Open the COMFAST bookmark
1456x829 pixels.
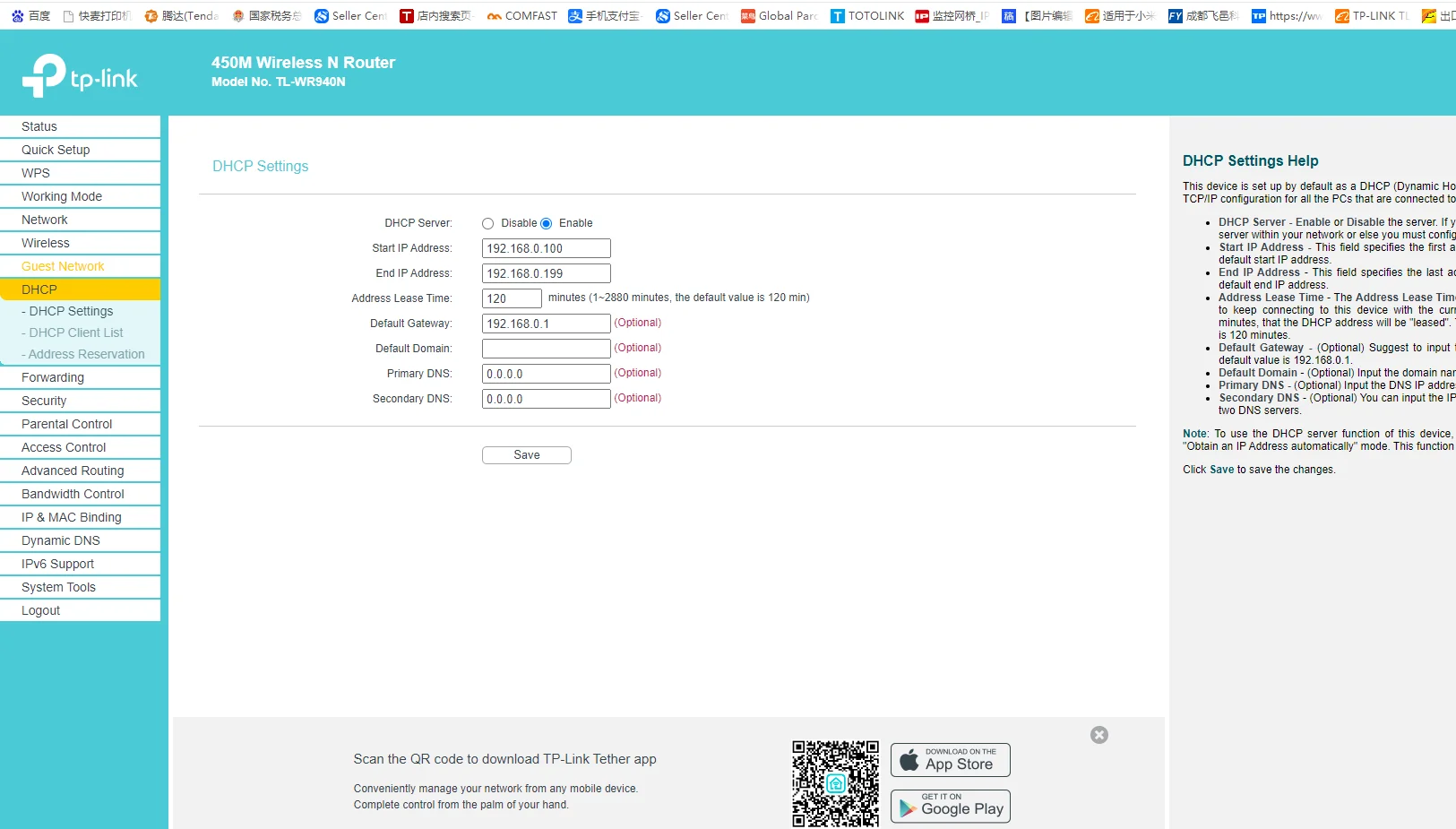pyautogui.click(x=522, y=16)
